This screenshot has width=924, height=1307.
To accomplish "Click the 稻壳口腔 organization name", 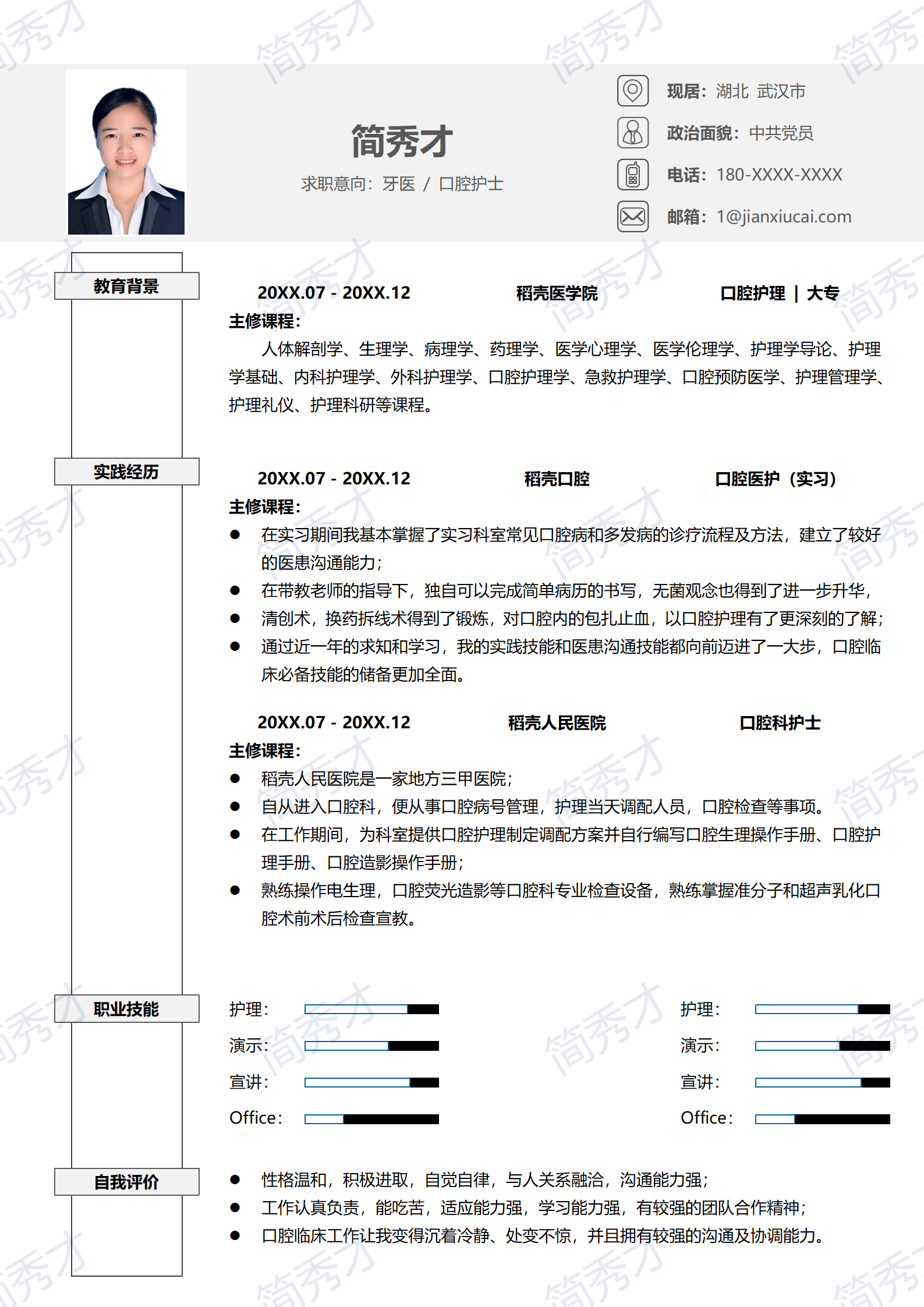I will (557, 479).
